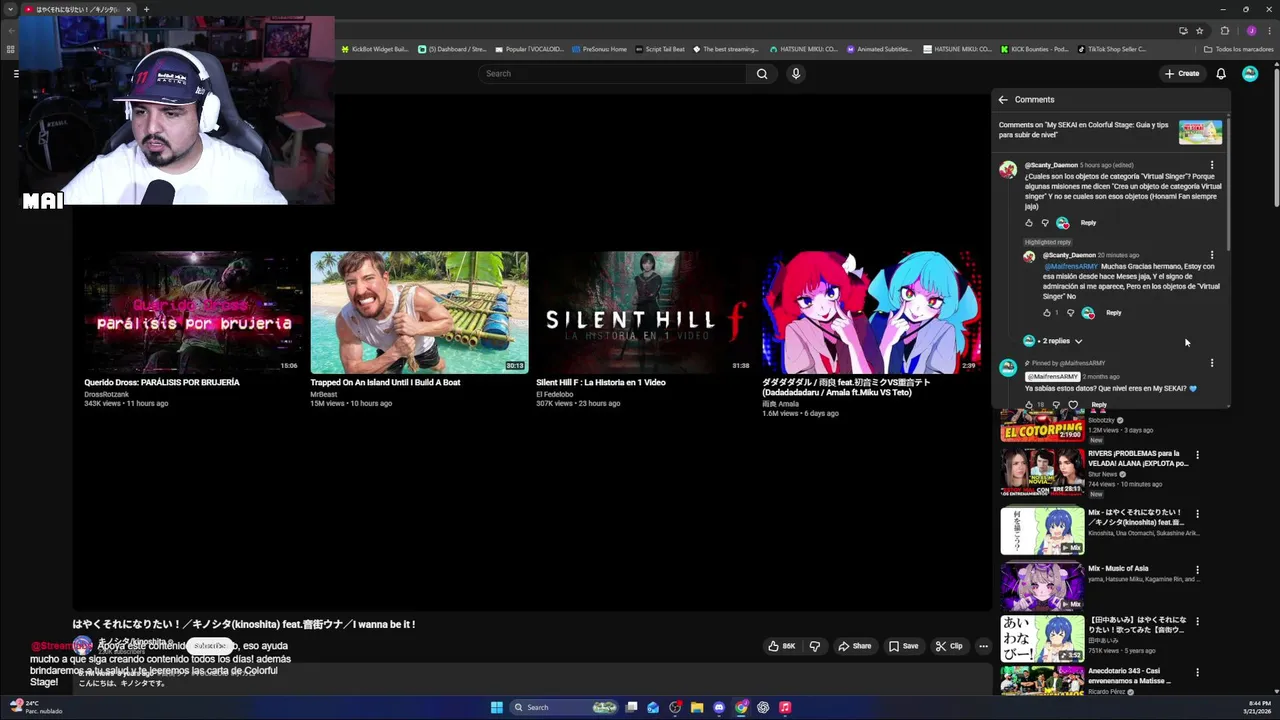This screenshot has width=1280, height=720.
Task: Open Todos los marcadores bookmarks folder
Action: pos(1238,49)
